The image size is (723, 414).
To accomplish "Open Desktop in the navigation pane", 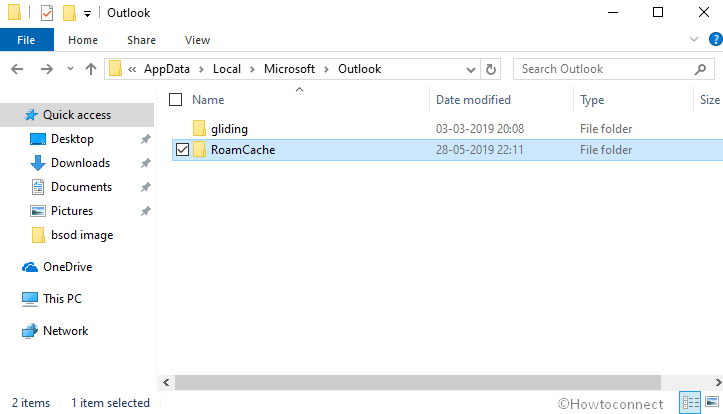I will click(72, 139).
